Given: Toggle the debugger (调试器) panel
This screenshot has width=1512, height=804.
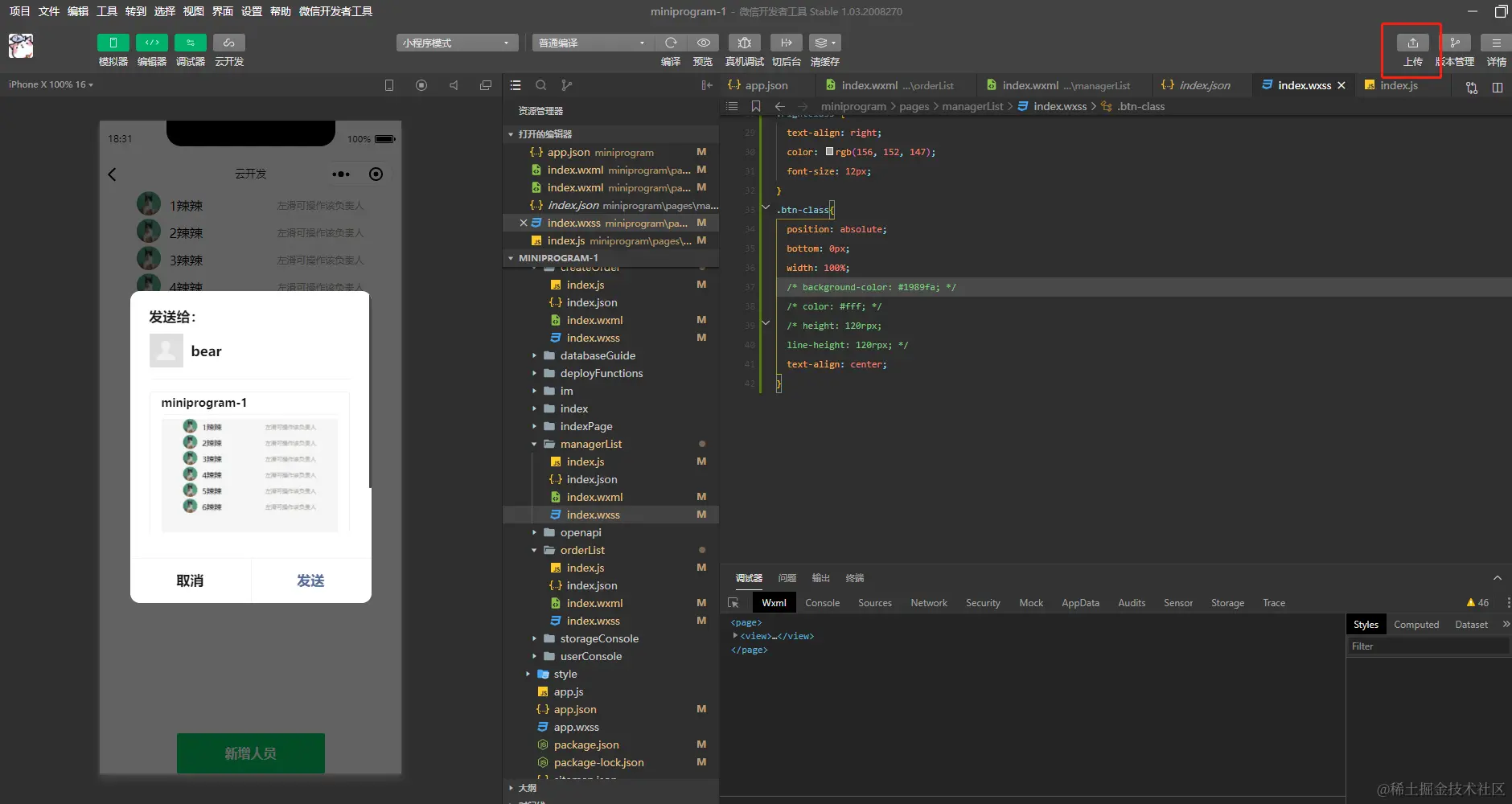Looking at the screenshot, I should [x=191, y=43].
